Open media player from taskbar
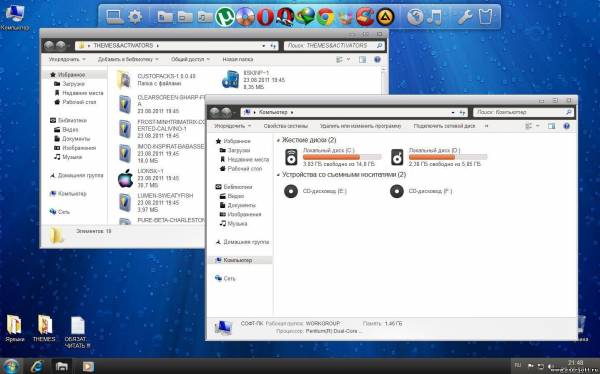 click(x=88, y=366)
